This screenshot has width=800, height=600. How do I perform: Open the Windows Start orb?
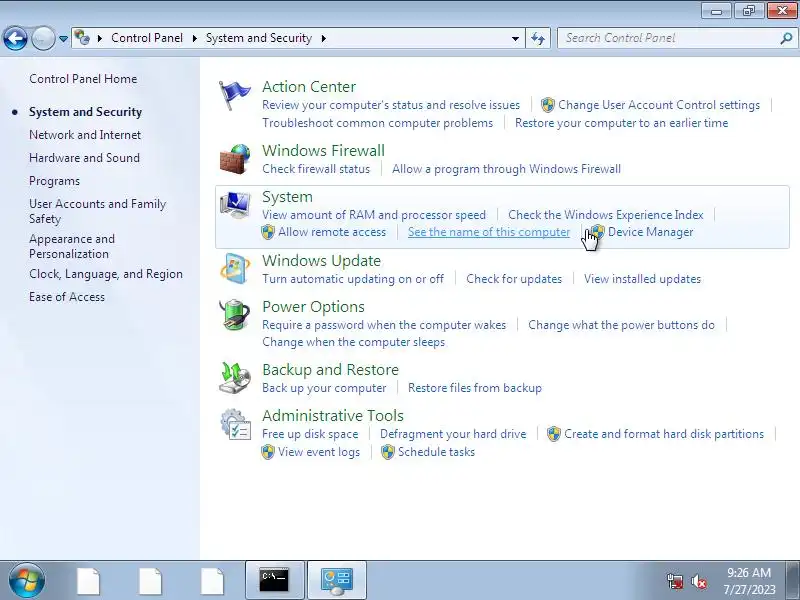[26, 580]
